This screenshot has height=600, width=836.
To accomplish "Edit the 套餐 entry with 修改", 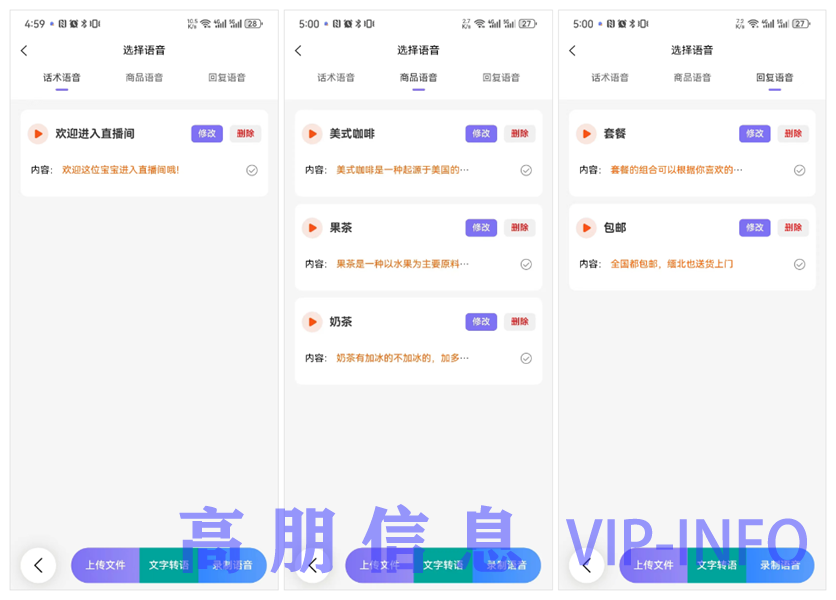I will click(755, 134).
